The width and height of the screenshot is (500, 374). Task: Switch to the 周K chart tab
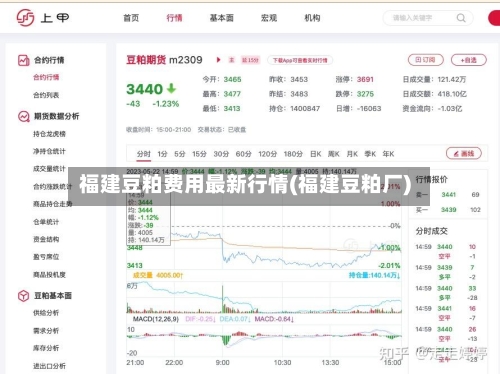334,154
